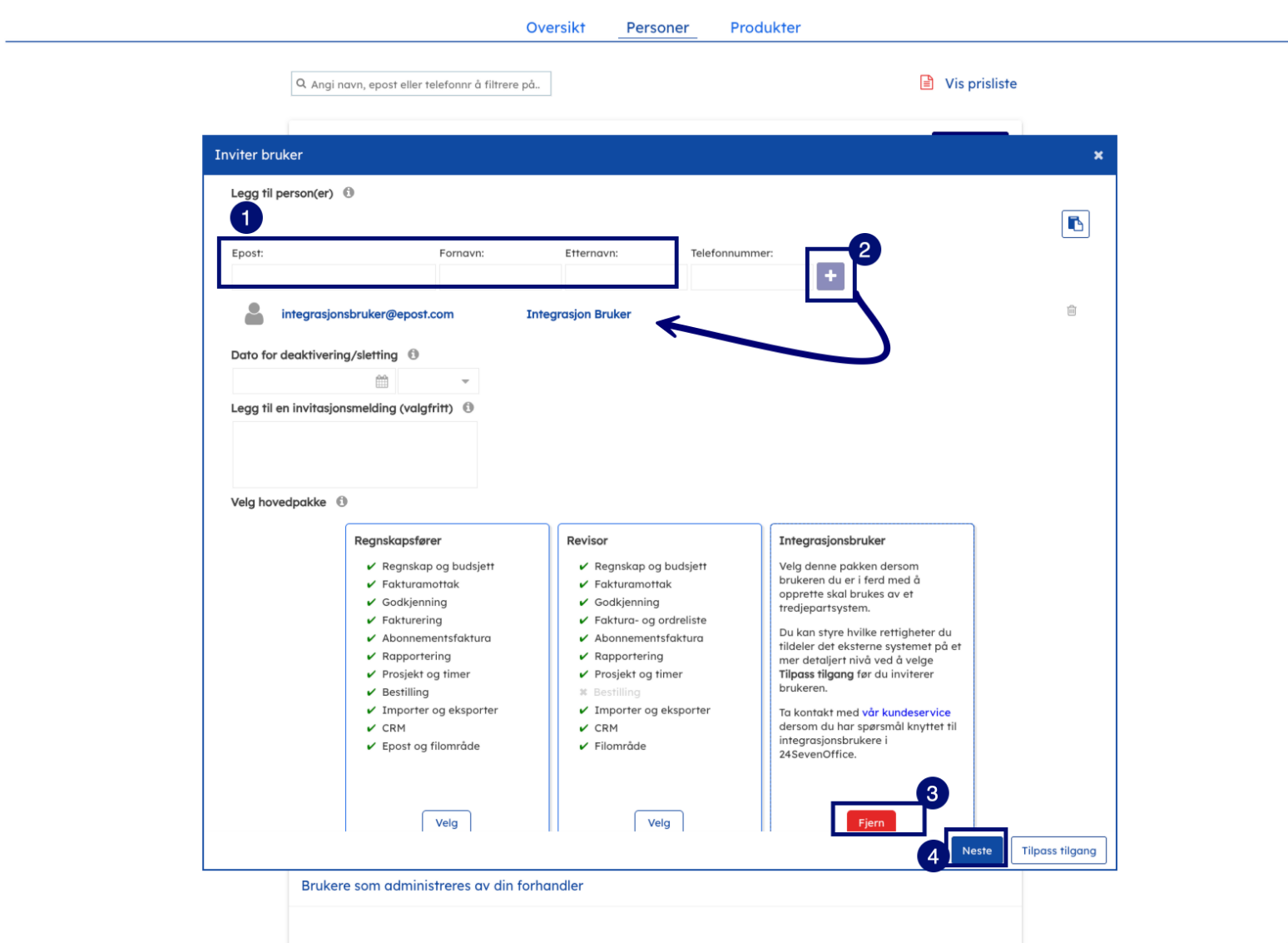Click the Tilpass tilgang button
This screenshot has height=943, width=1288.
pos(1058,851)
